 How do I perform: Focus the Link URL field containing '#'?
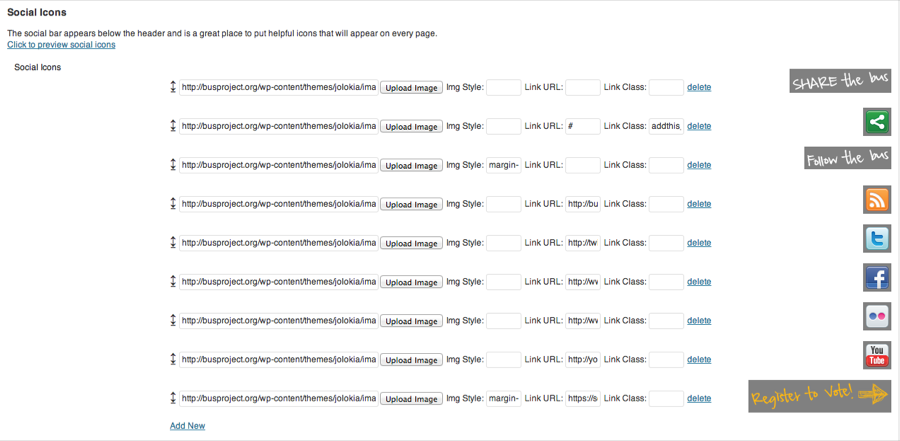[x=583, y=126]
